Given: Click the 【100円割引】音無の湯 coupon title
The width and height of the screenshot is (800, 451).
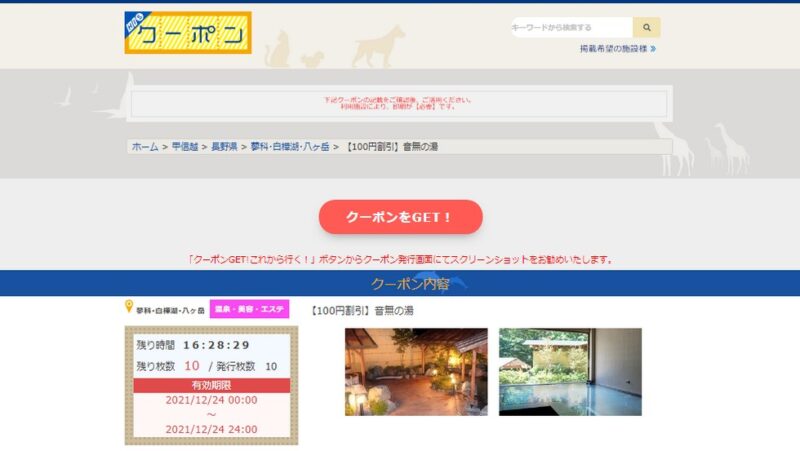Looking at the screenshot, I should click(x=361, y=311).
